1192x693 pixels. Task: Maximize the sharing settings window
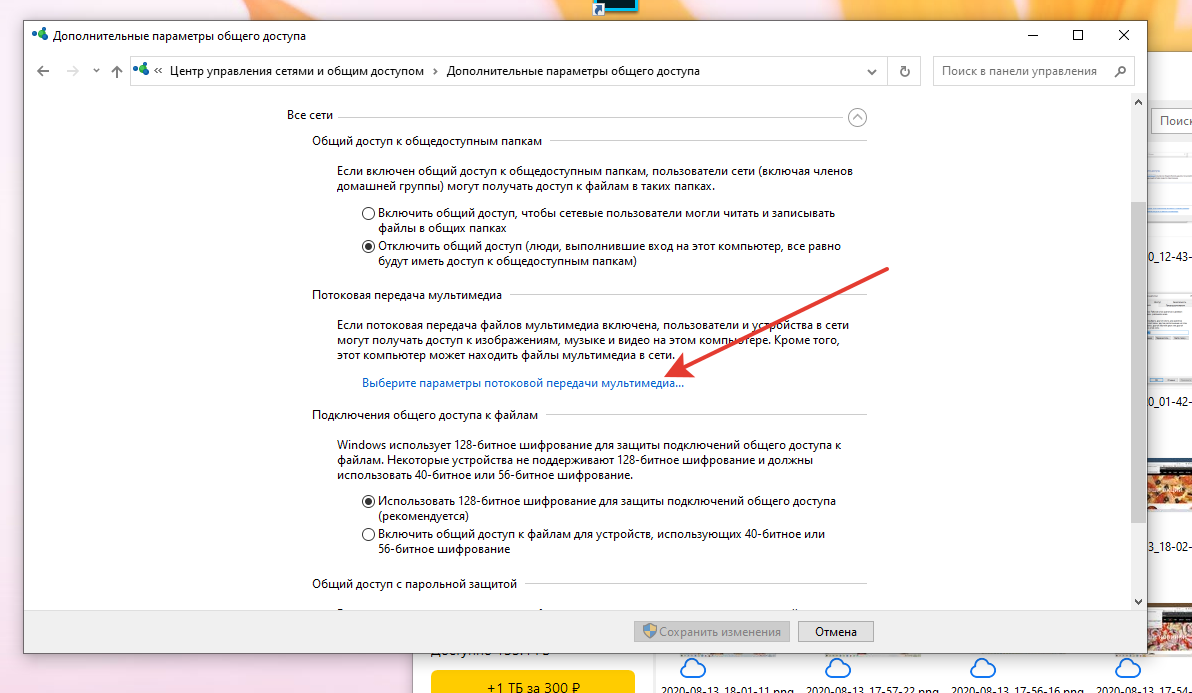point(1078,35)
